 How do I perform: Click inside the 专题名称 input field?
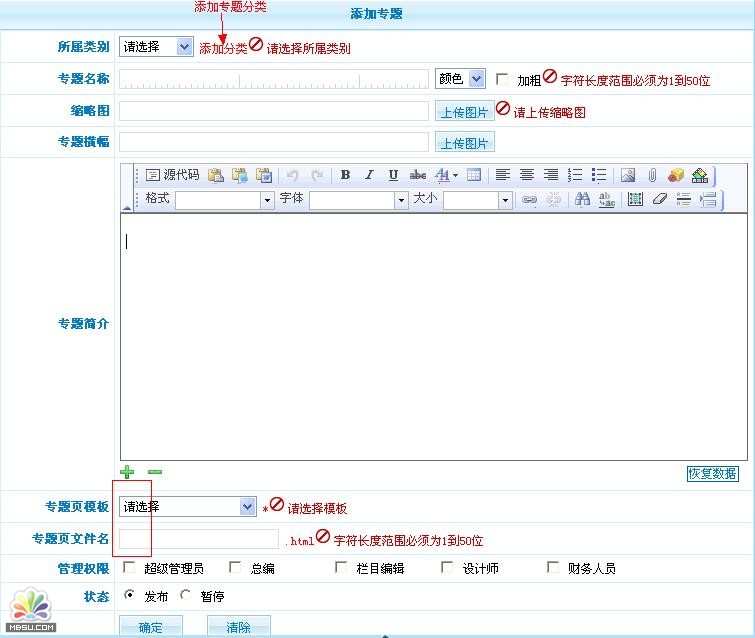[273, 79]
